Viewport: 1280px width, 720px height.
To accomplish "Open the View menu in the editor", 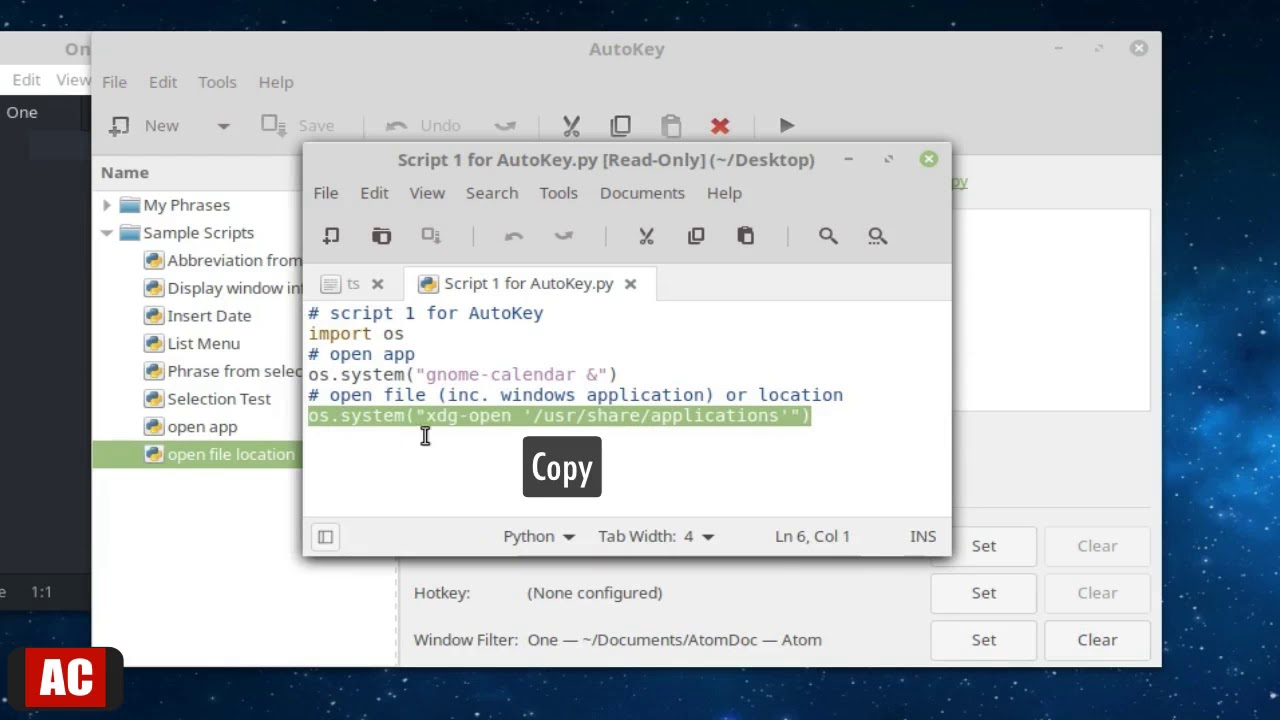I will coord(427,193).
